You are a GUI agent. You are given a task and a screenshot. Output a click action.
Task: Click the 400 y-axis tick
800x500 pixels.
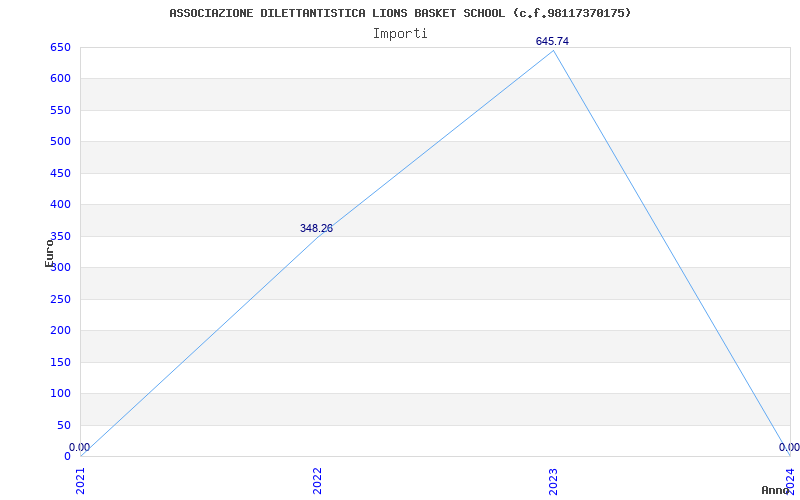click(60, 205)
